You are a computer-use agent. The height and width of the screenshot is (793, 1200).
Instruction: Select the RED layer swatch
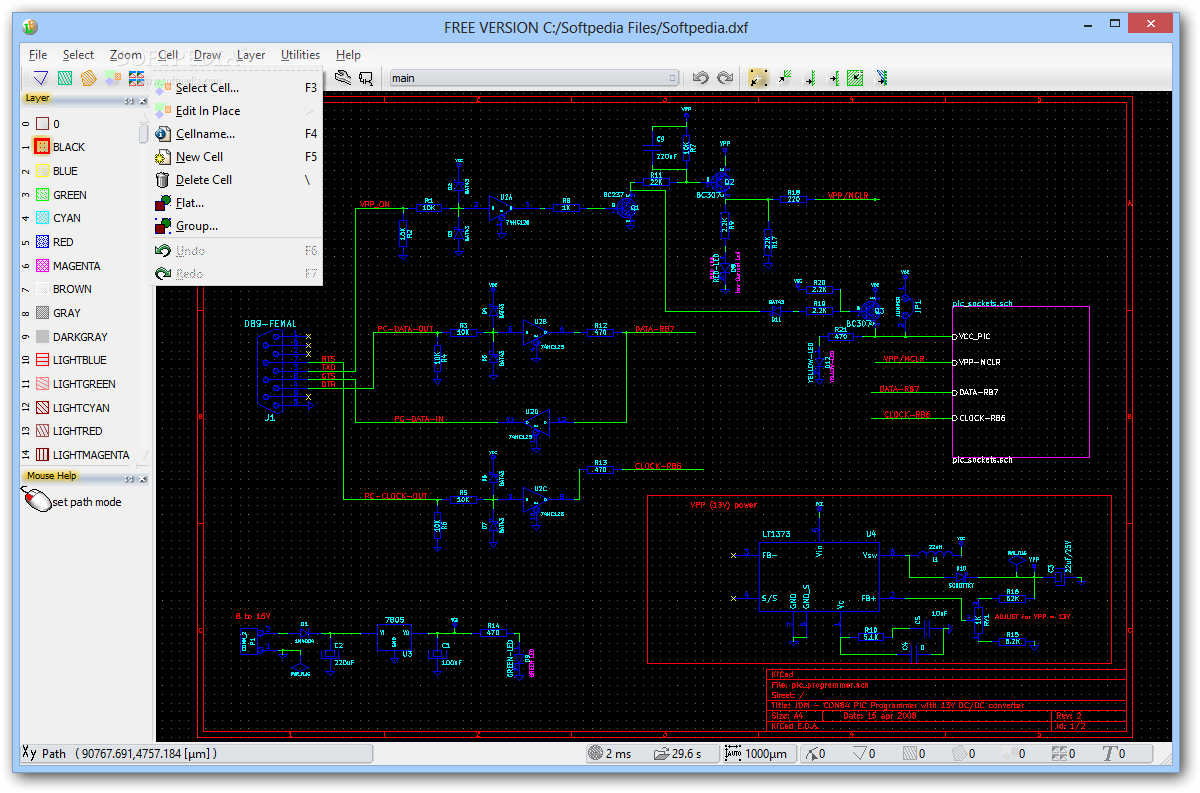42,242
